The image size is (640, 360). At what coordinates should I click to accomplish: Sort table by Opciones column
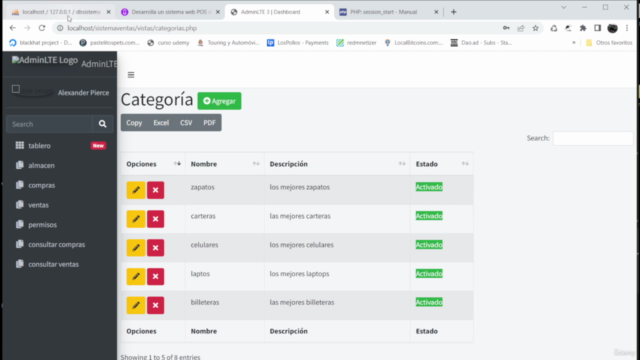tap(153, 164)
